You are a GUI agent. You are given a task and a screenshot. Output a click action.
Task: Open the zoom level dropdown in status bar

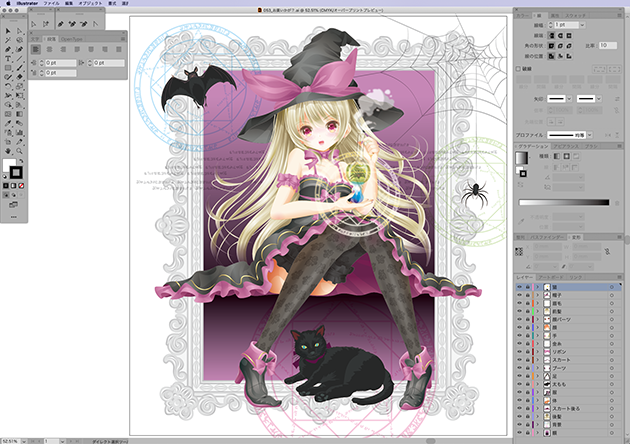24,441
